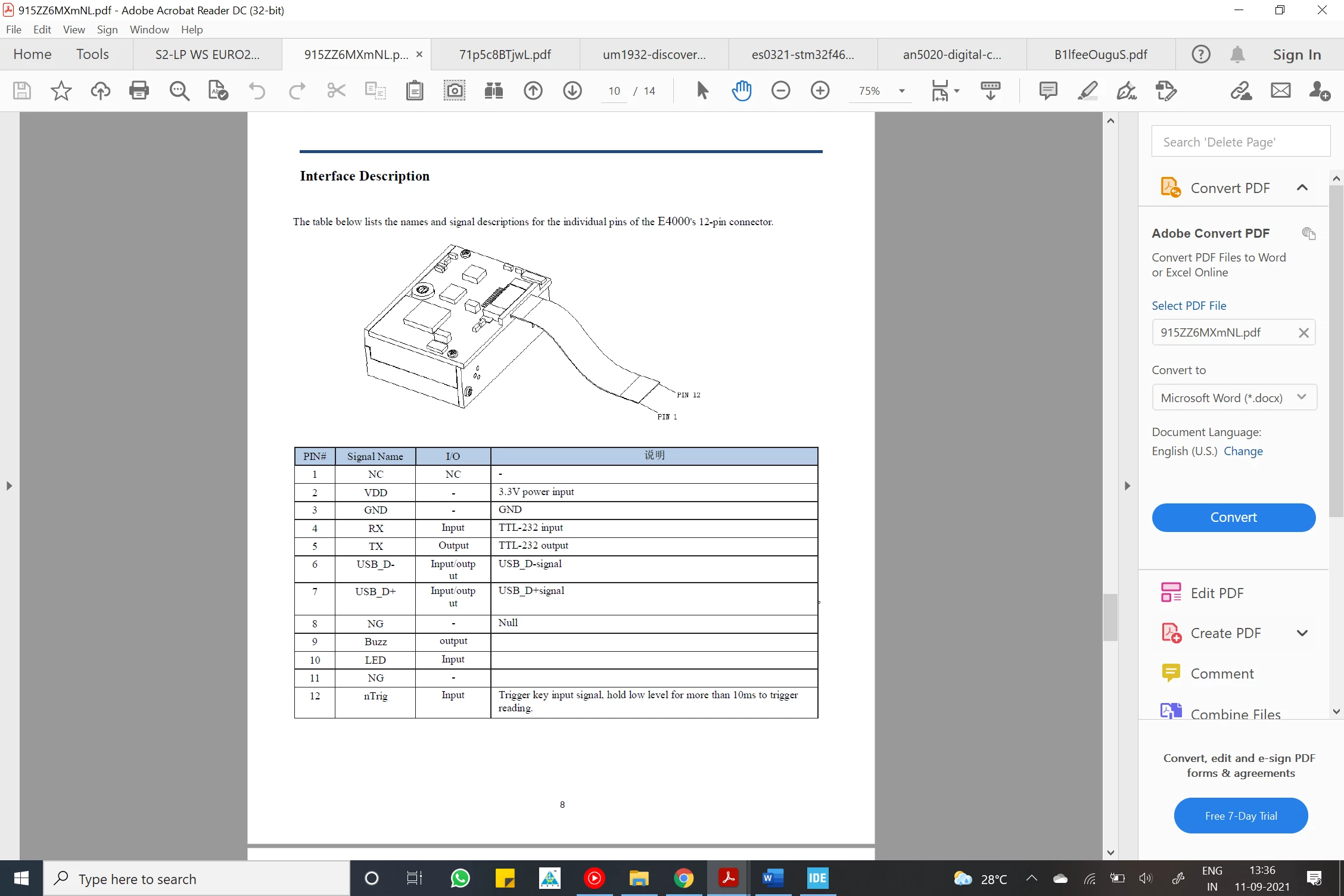Add a sticky note comment
The width and height of the screenshot is (1344, 896).
[x=1048, y=91]
